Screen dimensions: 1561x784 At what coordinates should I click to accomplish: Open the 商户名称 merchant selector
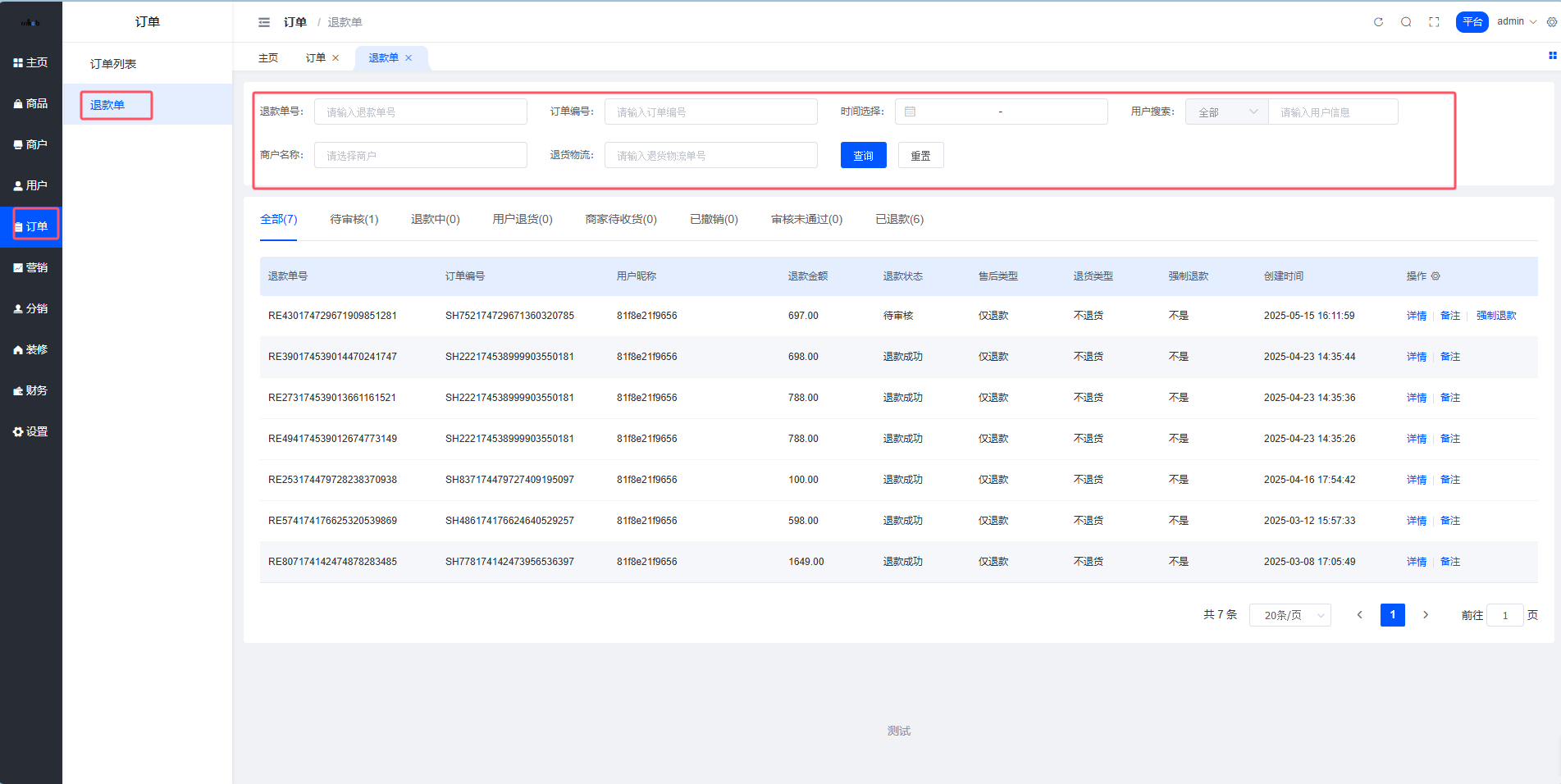coord(420,156)
